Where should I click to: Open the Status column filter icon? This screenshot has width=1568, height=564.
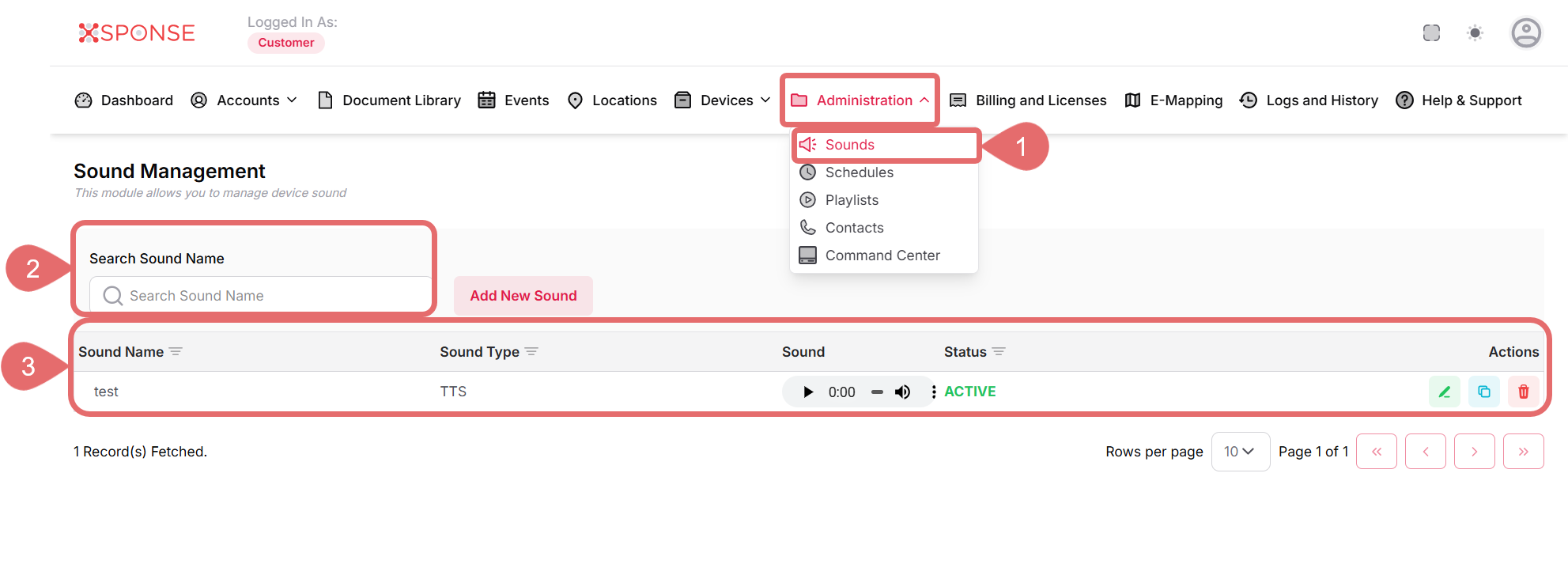pos(999,352)
